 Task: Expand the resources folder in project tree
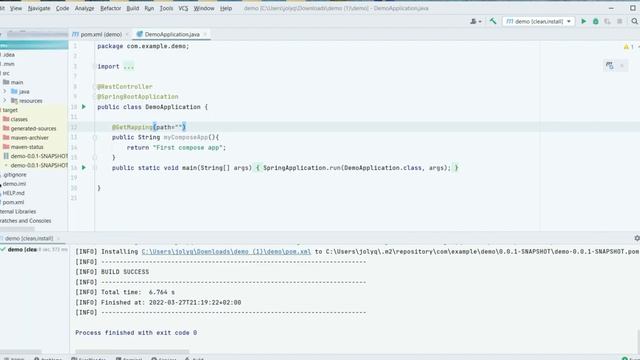point(4,100)
